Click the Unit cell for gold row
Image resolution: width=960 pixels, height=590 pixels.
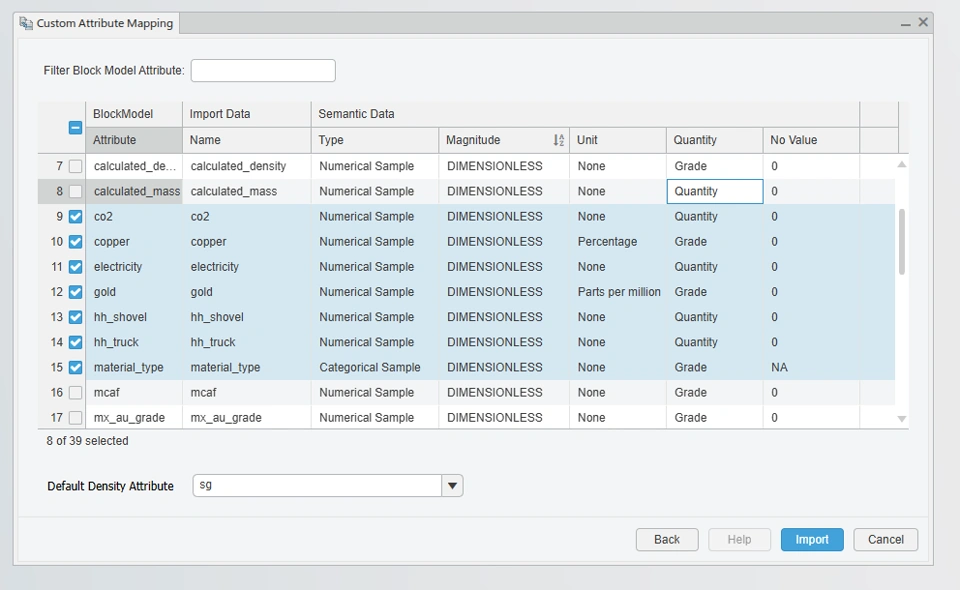coord(618,292)
